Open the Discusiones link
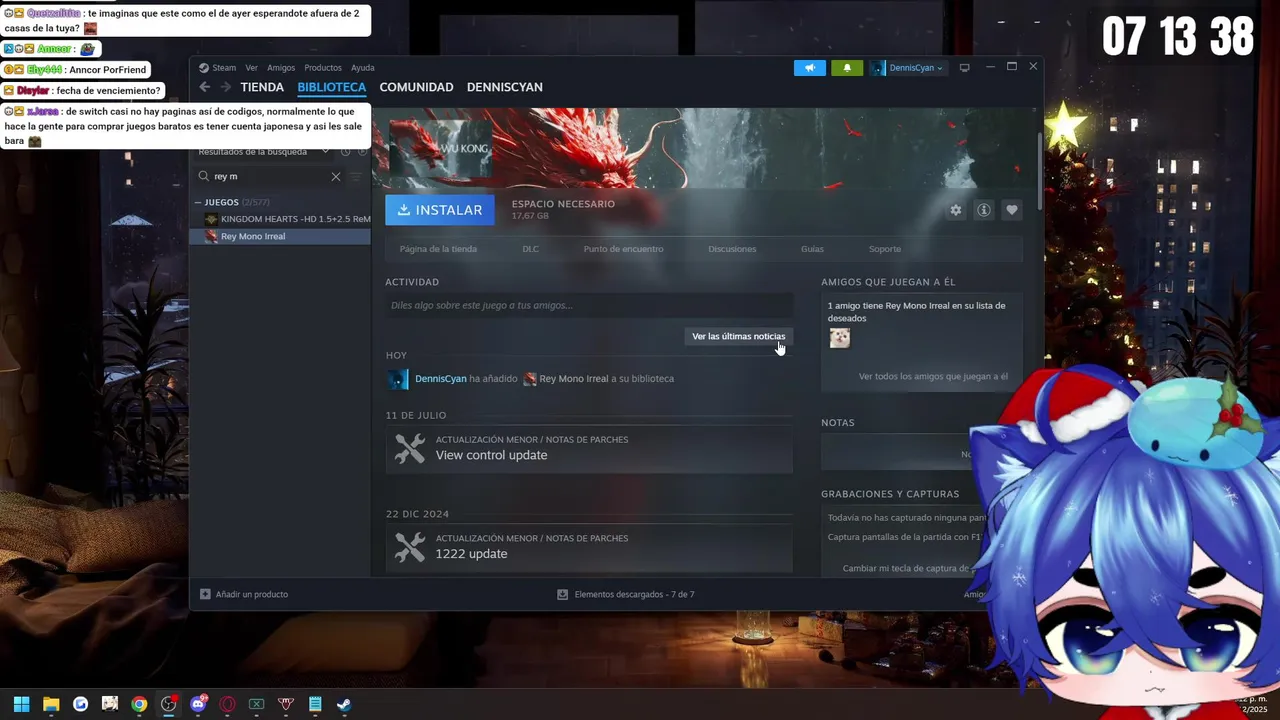Viewport: 1280px width, 720px height. pyautogui.click(x=732, y=249)
